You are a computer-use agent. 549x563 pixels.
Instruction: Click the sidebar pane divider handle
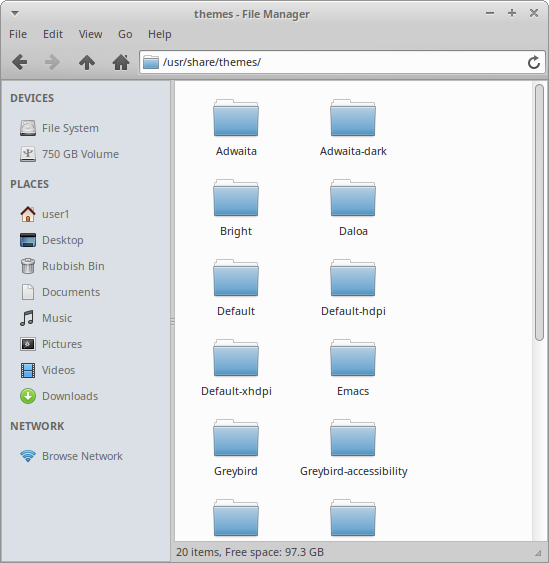coord(172,321)
